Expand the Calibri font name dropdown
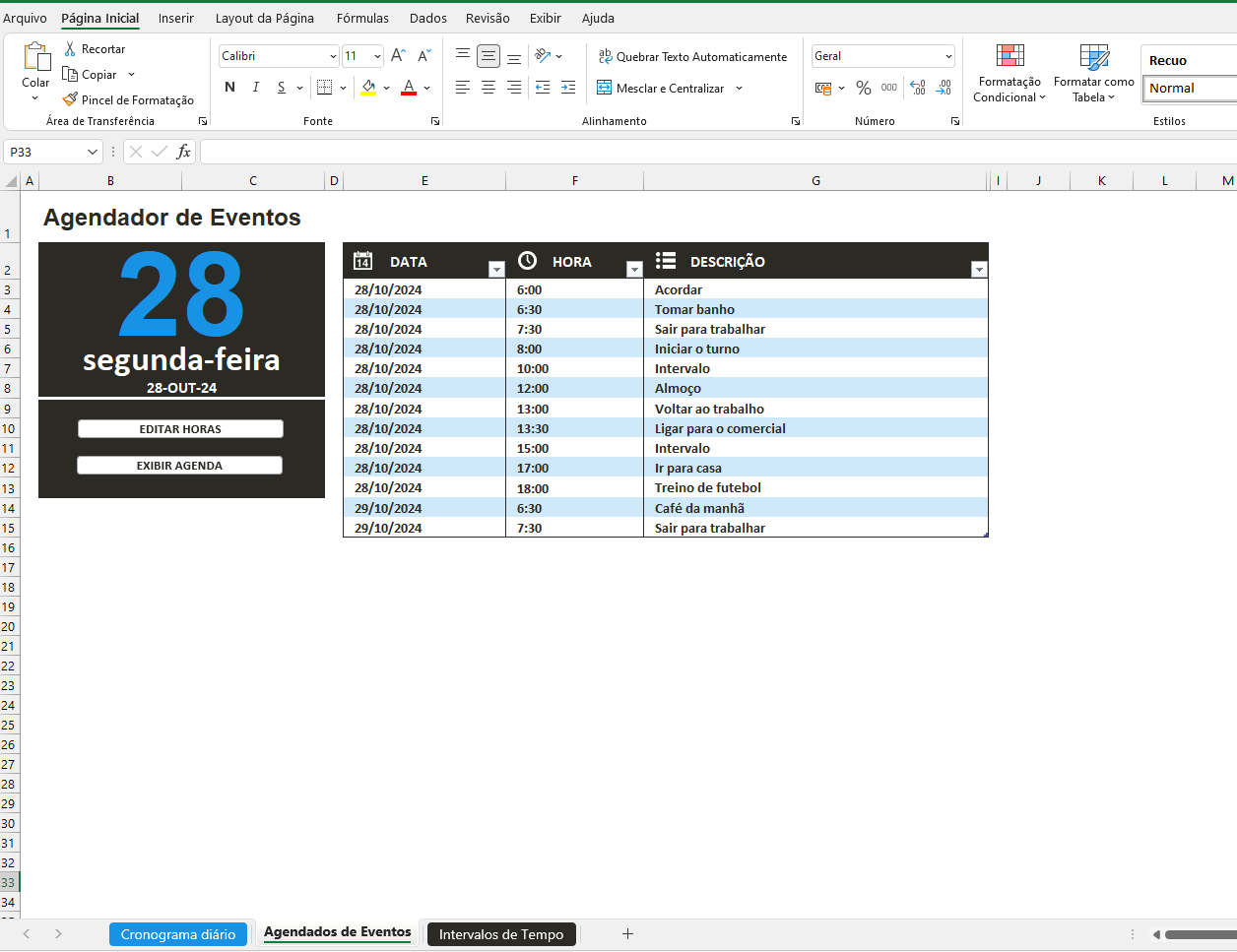 coord(333,57)
